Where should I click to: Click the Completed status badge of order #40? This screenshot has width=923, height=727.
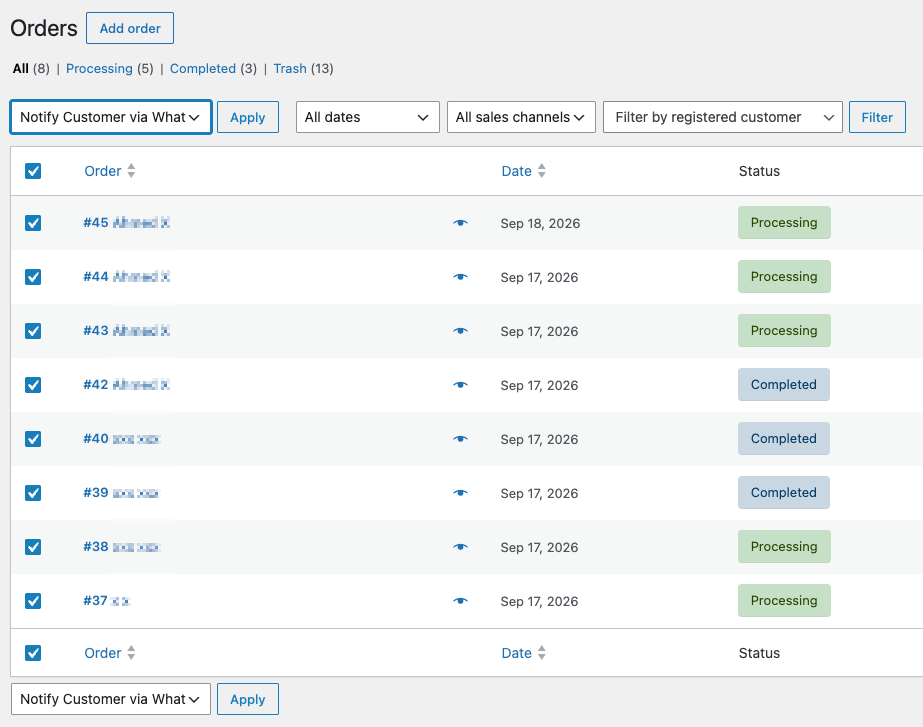[x=783, y=439]
